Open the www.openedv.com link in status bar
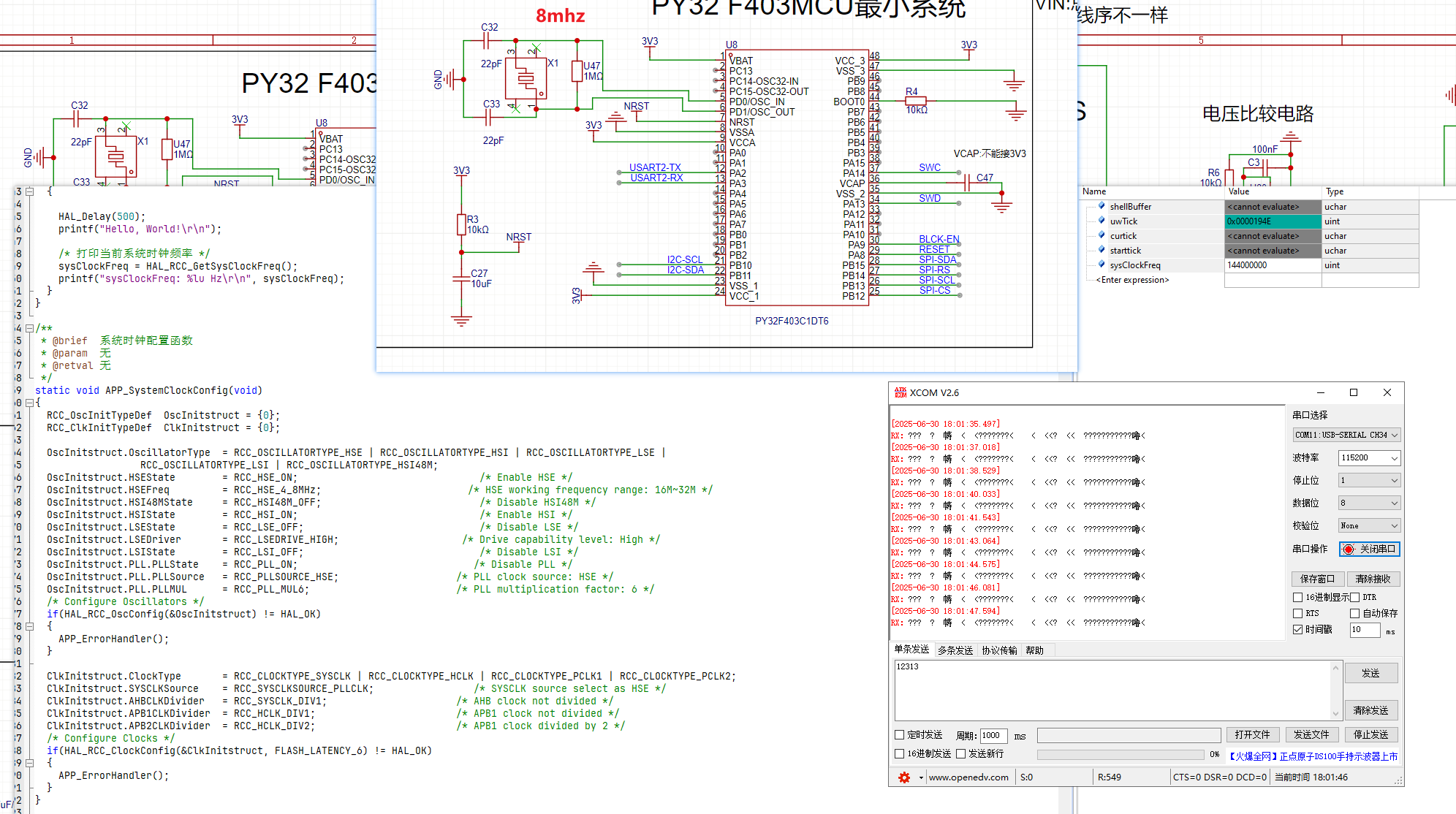This screenshot has height=814, width=1456. [x=968, y=777]
